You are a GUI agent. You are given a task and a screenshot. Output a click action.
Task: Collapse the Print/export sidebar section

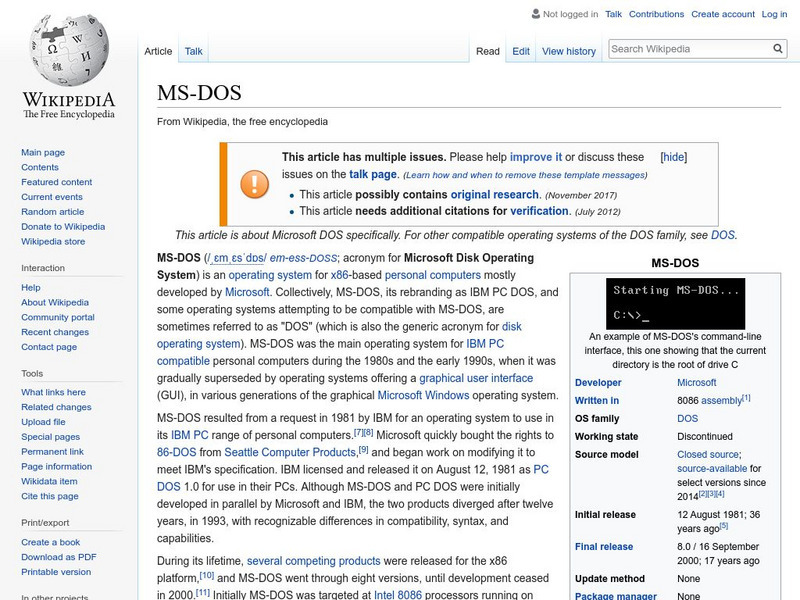point(45,521)
